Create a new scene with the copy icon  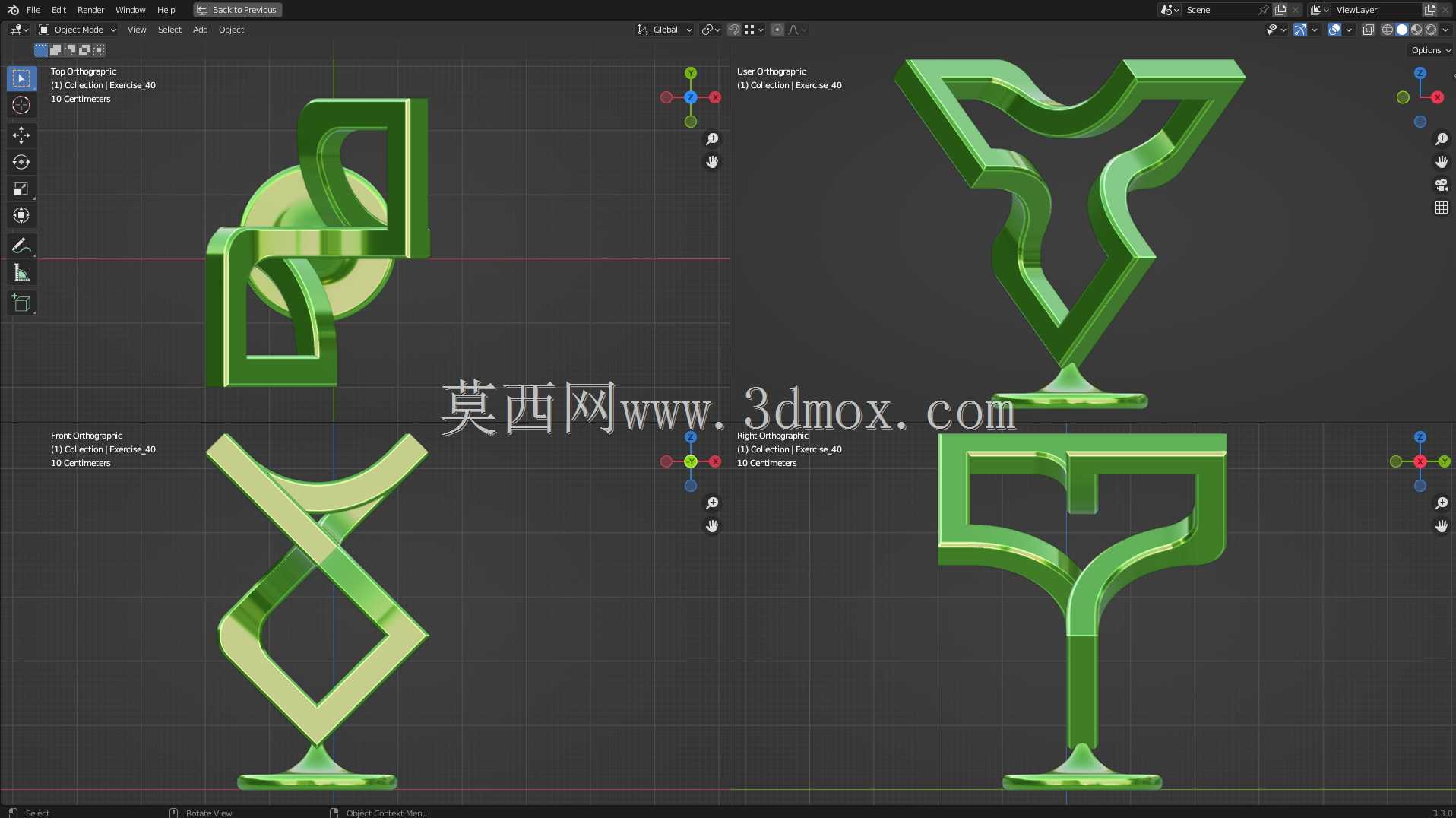1281,10
